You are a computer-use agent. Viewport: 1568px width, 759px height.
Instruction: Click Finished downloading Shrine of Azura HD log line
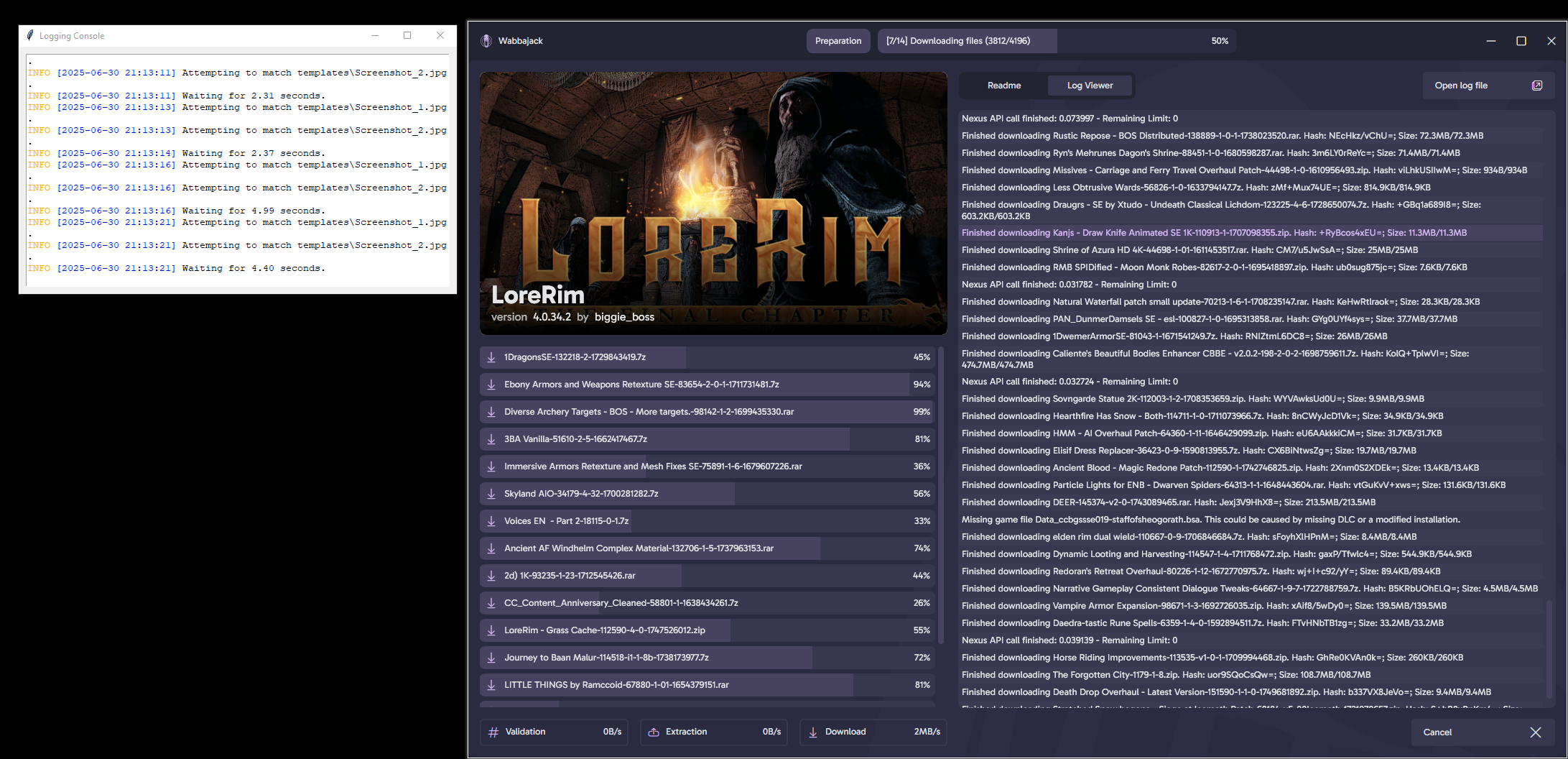[x=1189, y=250]
